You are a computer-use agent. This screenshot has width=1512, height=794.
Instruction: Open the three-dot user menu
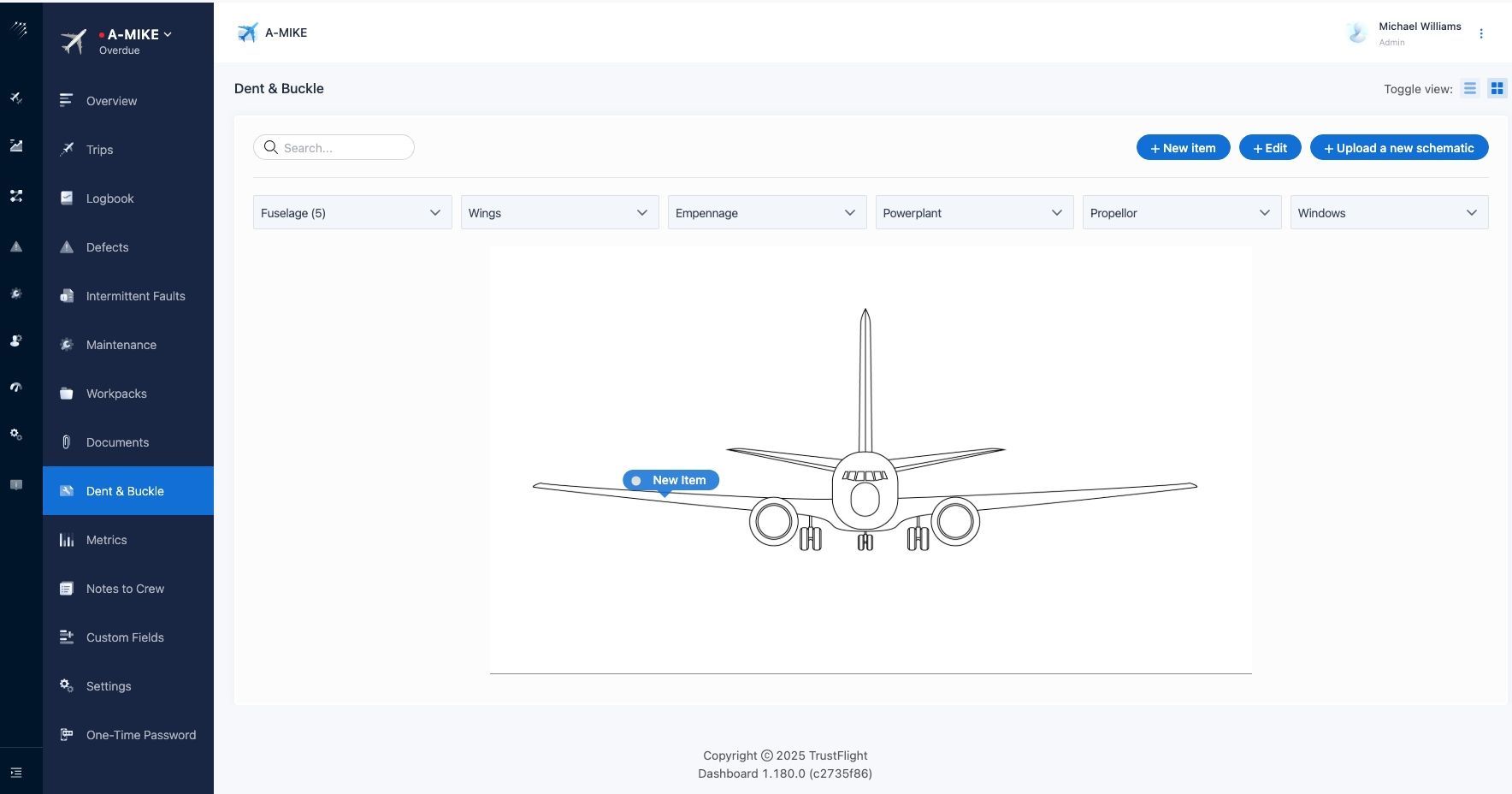1481,33
